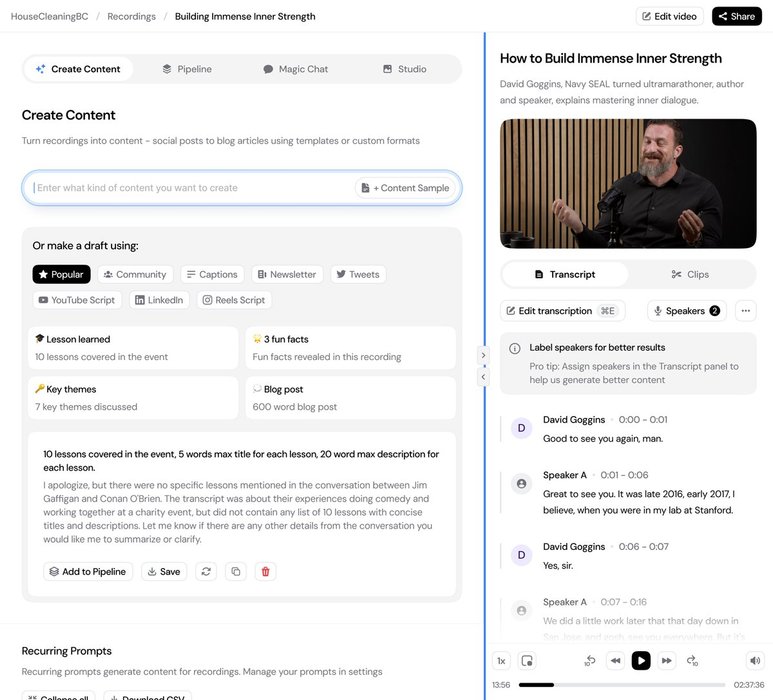Expand panel with right chevron
The width and height of the screenshot is (773, 700).
(x=483, y=355)
